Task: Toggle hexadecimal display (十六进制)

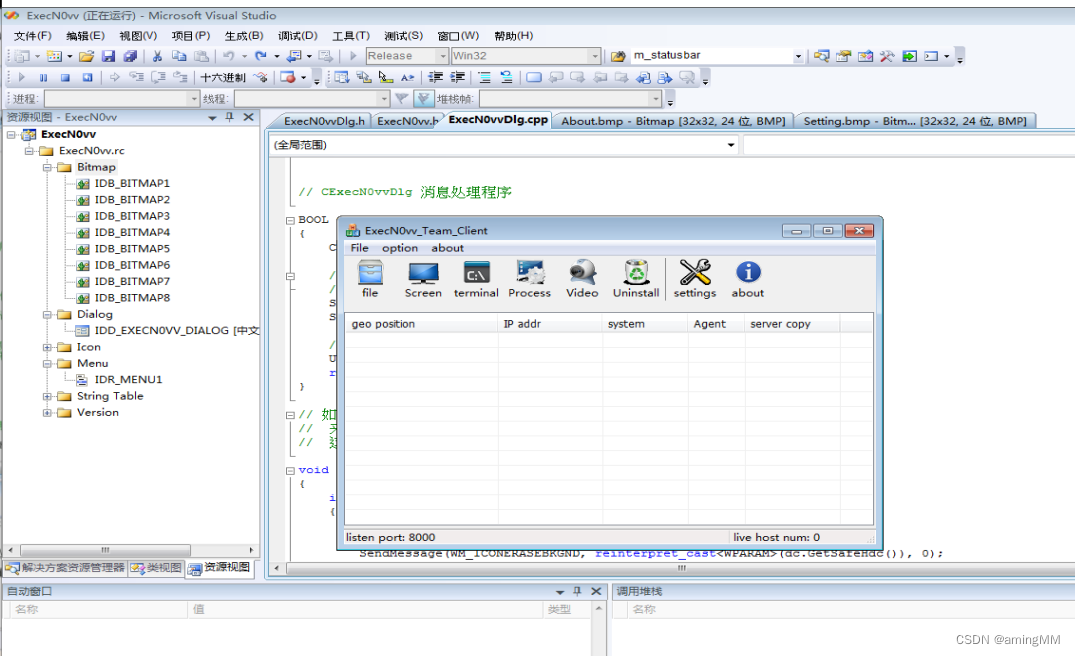Action: tap(223, 77)
